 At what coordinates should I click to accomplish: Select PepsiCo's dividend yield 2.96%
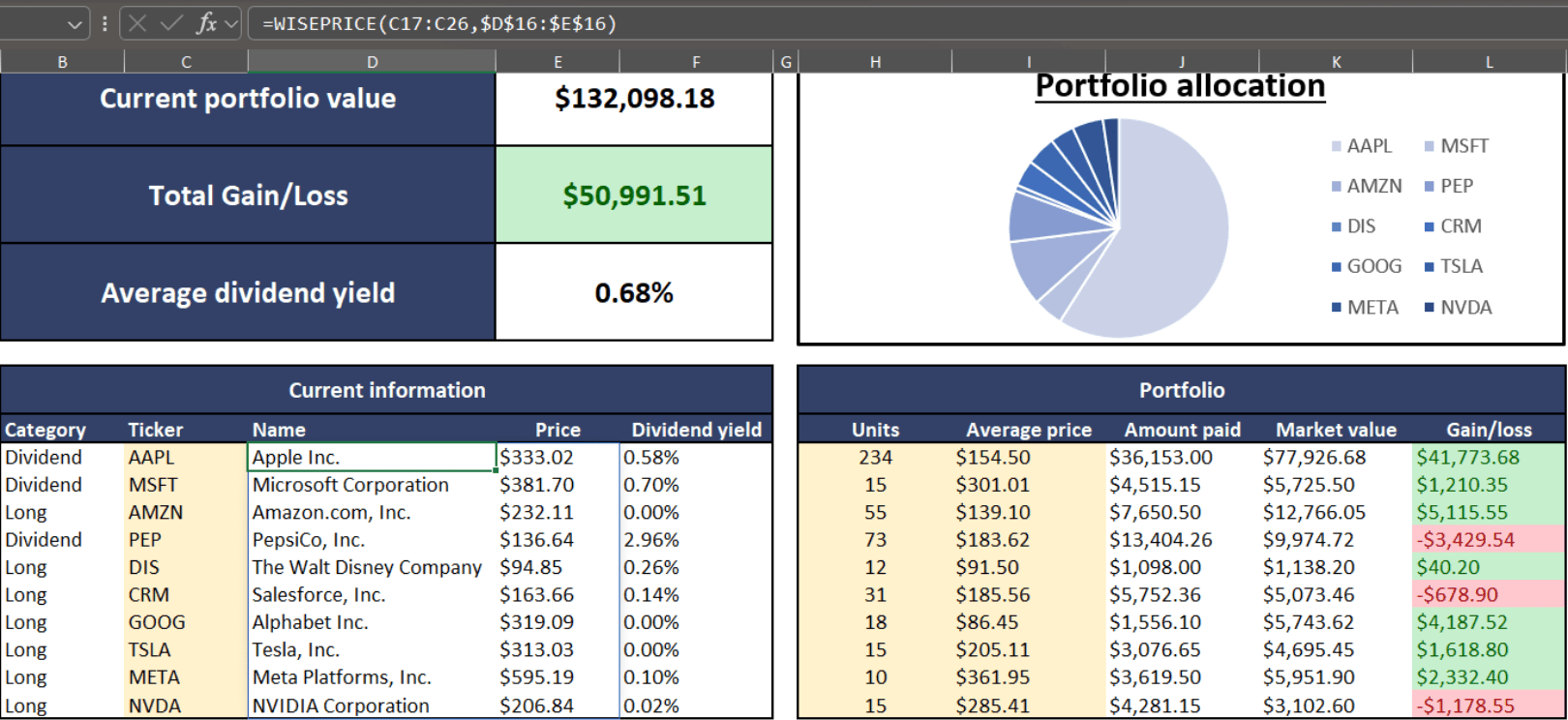pos(696,540)
